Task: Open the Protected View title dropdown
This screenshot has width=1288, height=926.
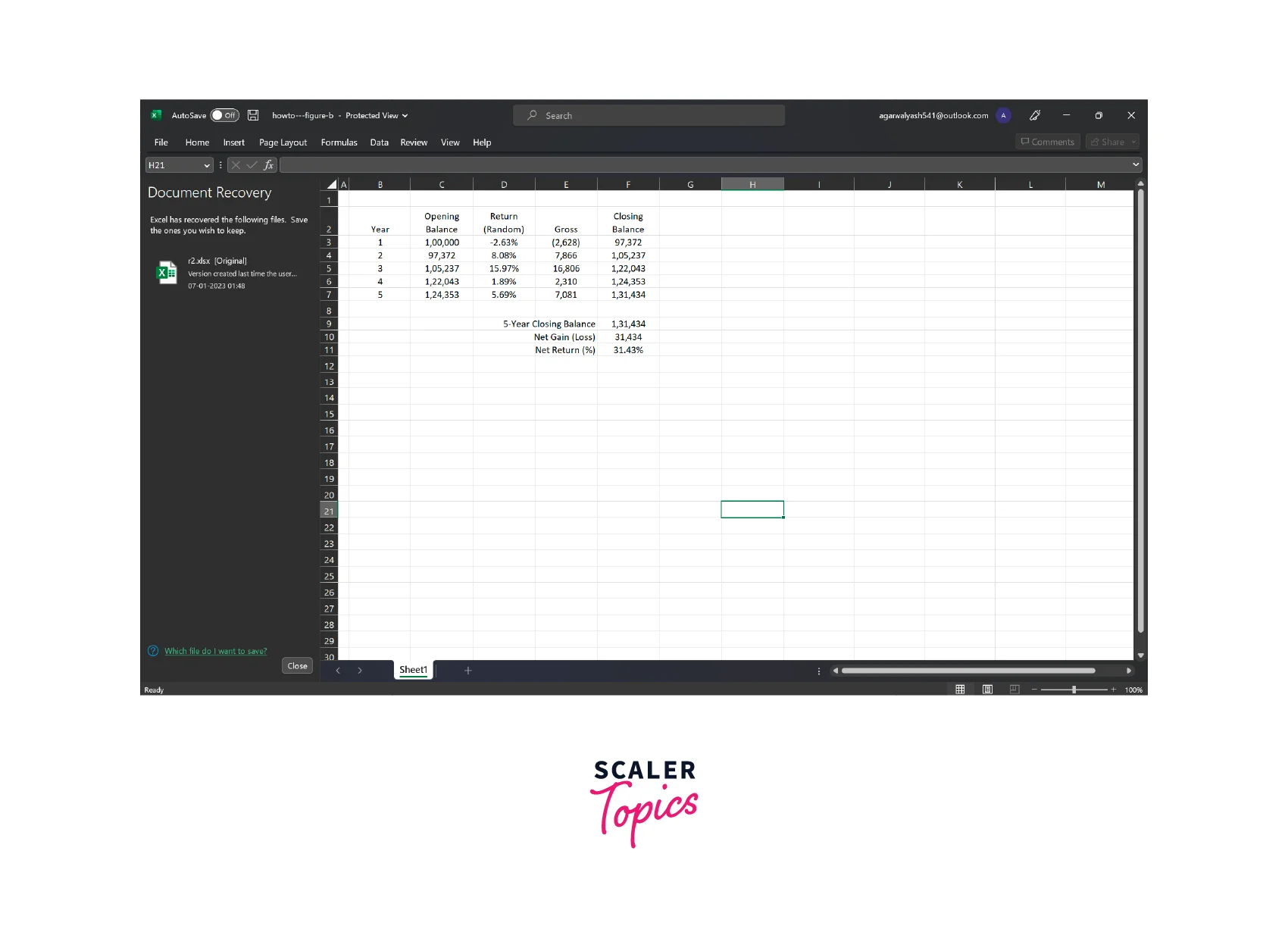Action: [405, 116]
